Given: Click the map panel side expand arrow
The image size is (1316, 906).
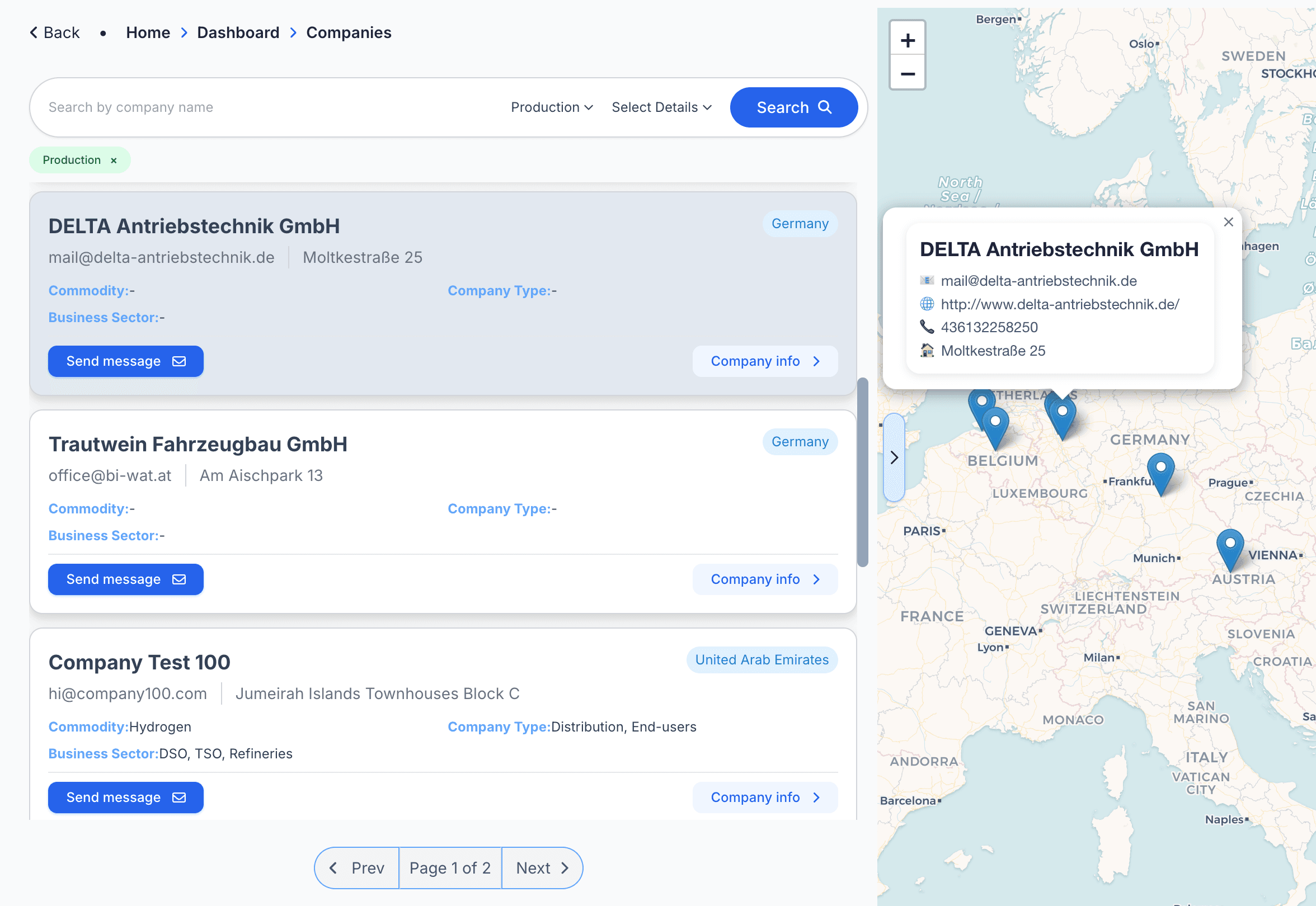Looking at the screenshot, I should tap(894, 457).
